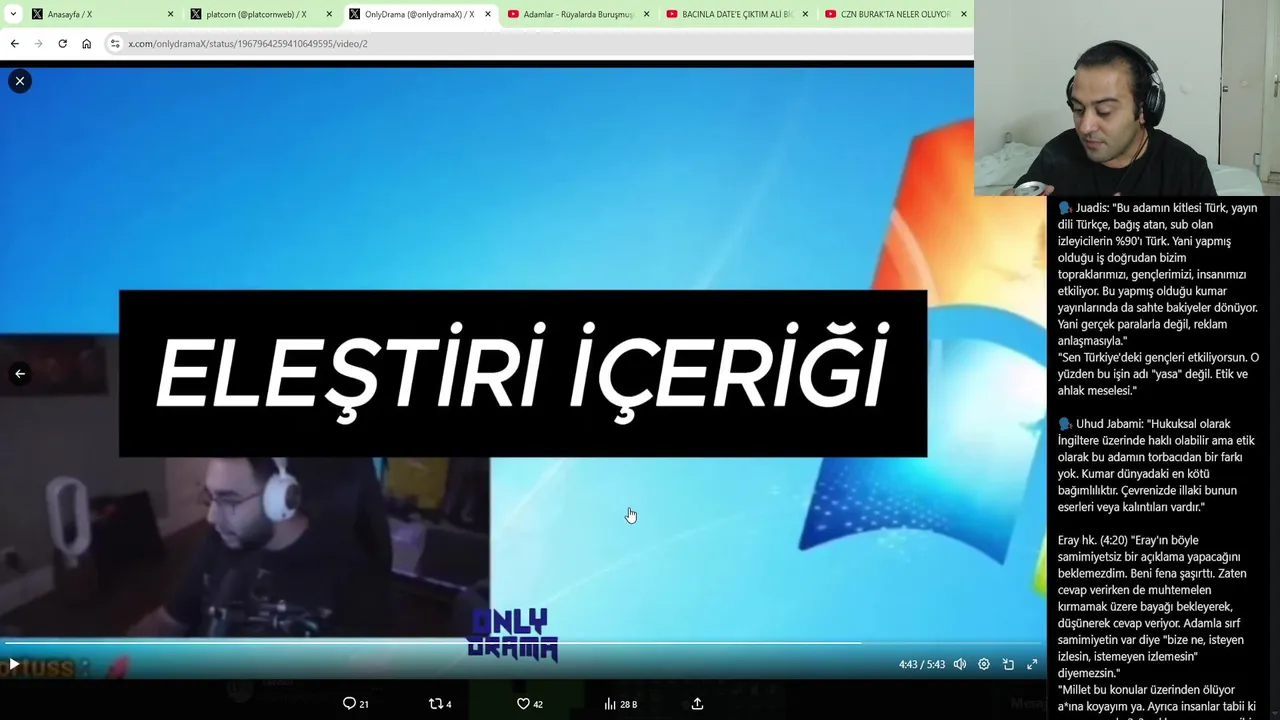Image resolution: width=1280 pixels, height=720 pixels.
Task: Switch to the Adamlar - Rüyalarda Buruşmuş tab
Action: 578,14
